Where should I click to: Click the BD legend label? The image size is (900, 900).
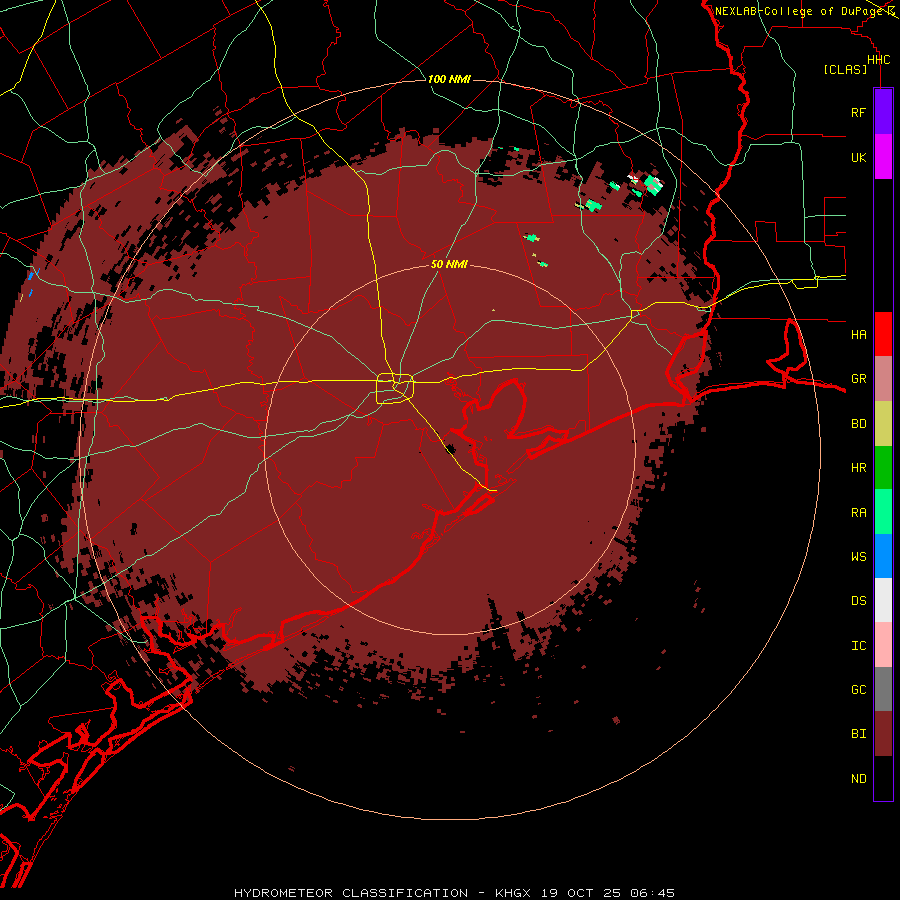click(x=858, y=424)
